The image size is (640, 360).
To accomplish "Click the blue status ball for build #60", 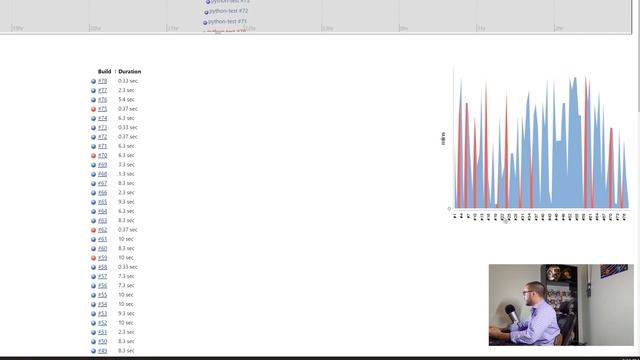I will [x=93, y=249].
